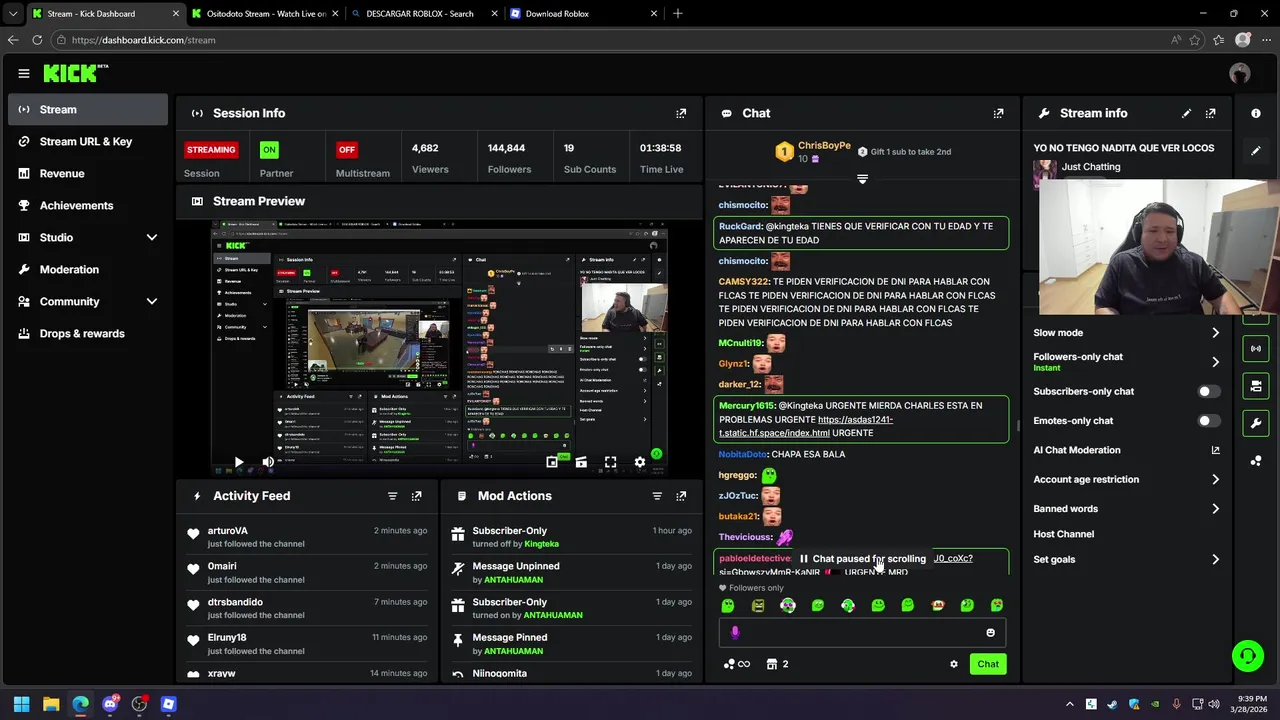The height and width of the screenshot is (720, 1280).
Task: Pop out the Activity Feed panel
Action: pos(416,496)
